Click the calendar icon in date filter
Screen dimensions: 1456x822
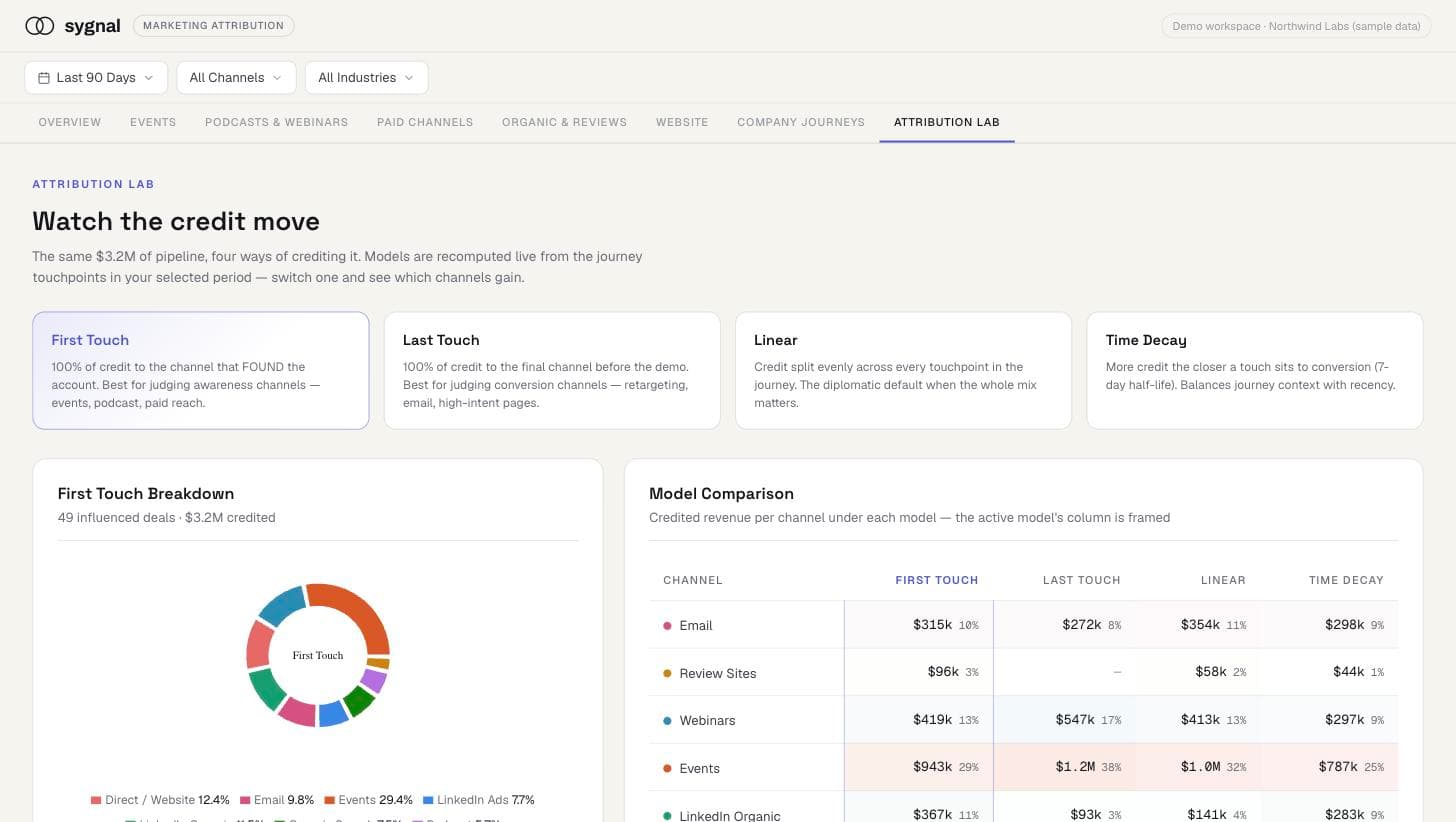pyautogui.click(x=44, y=78)
